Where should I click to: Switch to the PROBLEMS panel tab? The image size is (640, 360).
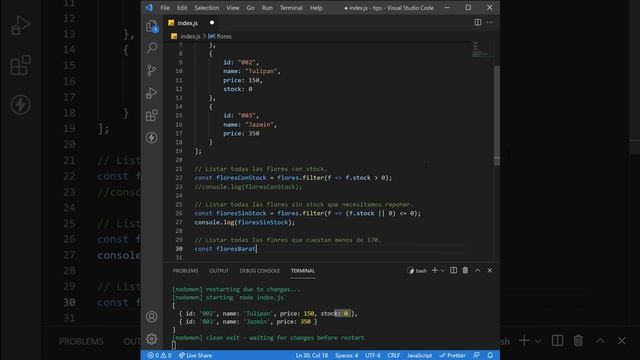[x=185, y=271]
